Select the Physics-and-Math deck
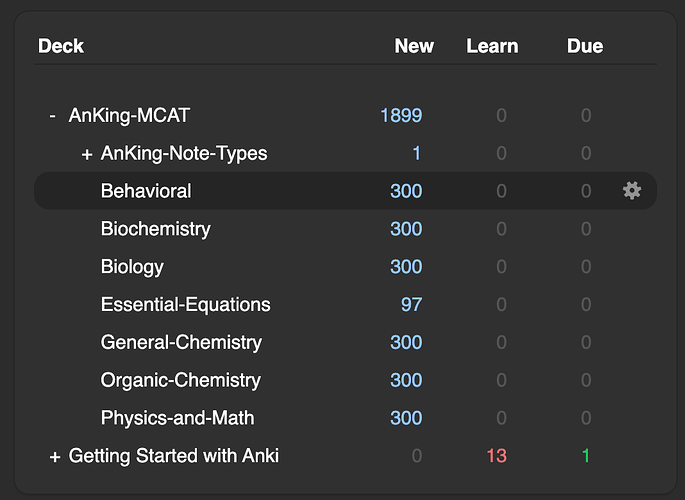The width and height of the screenshot is (685, 500). coord(178,418)
